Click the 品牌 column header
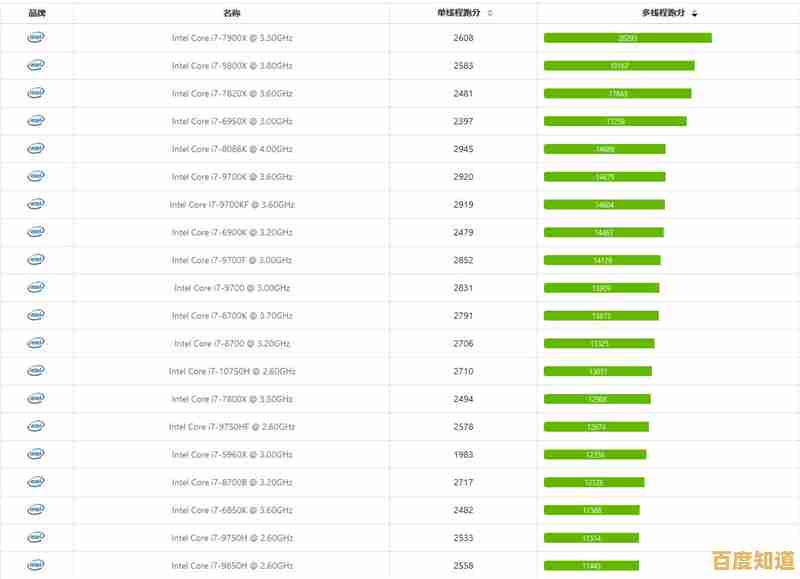800x579 pixels. click(37, 13)
